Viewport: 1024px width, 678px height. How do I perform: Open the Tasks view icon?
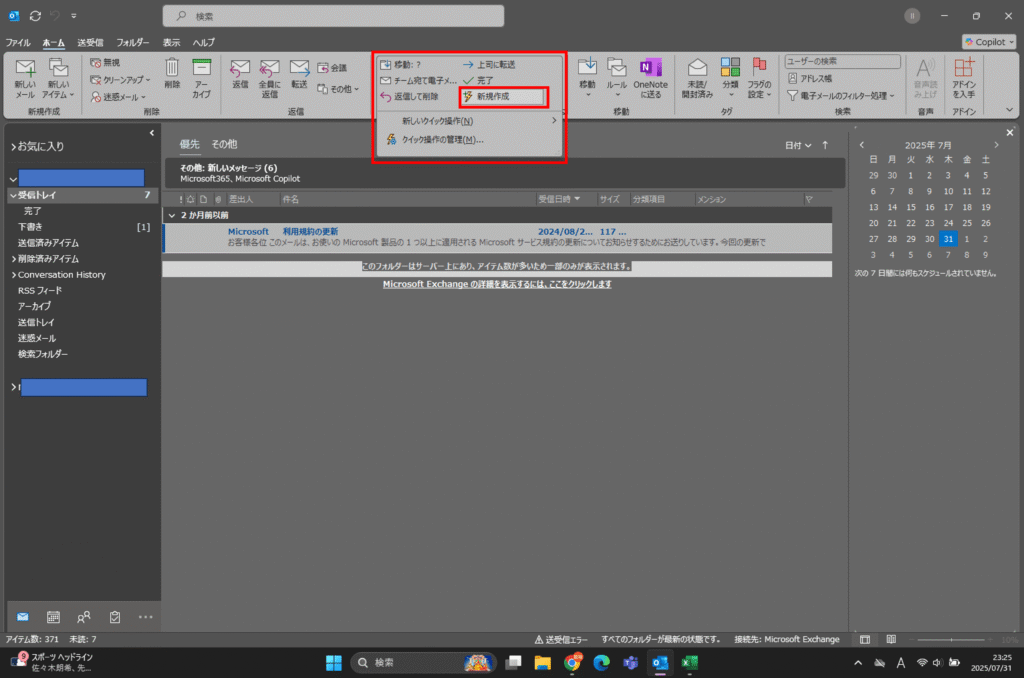[x=115, y=617]
